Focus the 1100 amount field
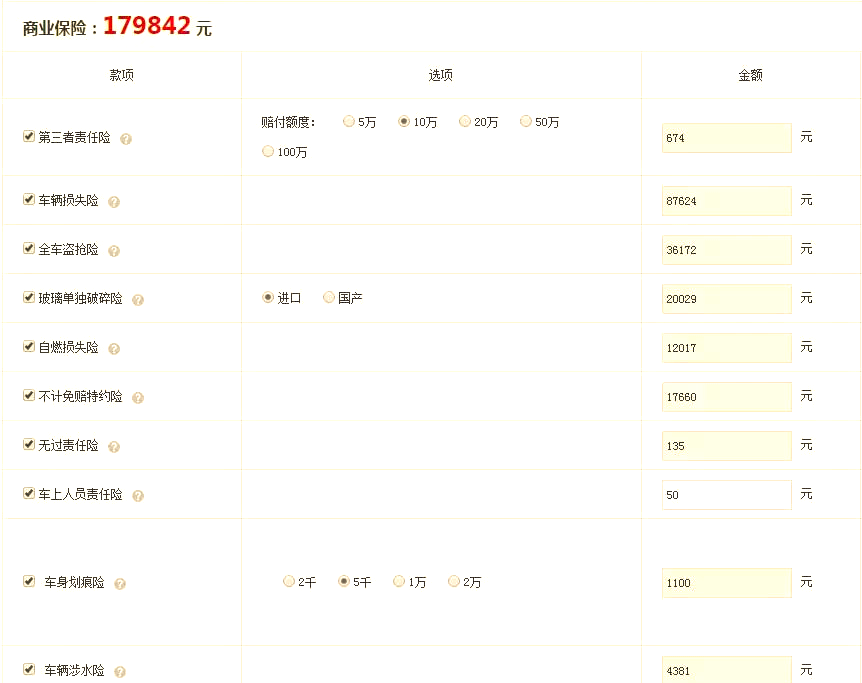 point(727,583)
